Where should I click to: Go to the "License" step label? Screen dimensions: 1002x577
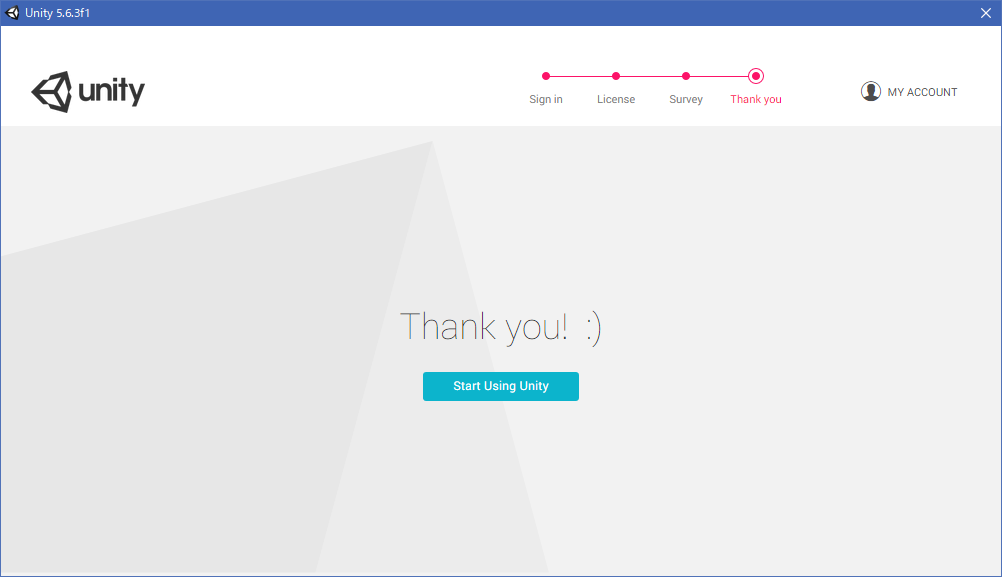(x=616, y=99)
